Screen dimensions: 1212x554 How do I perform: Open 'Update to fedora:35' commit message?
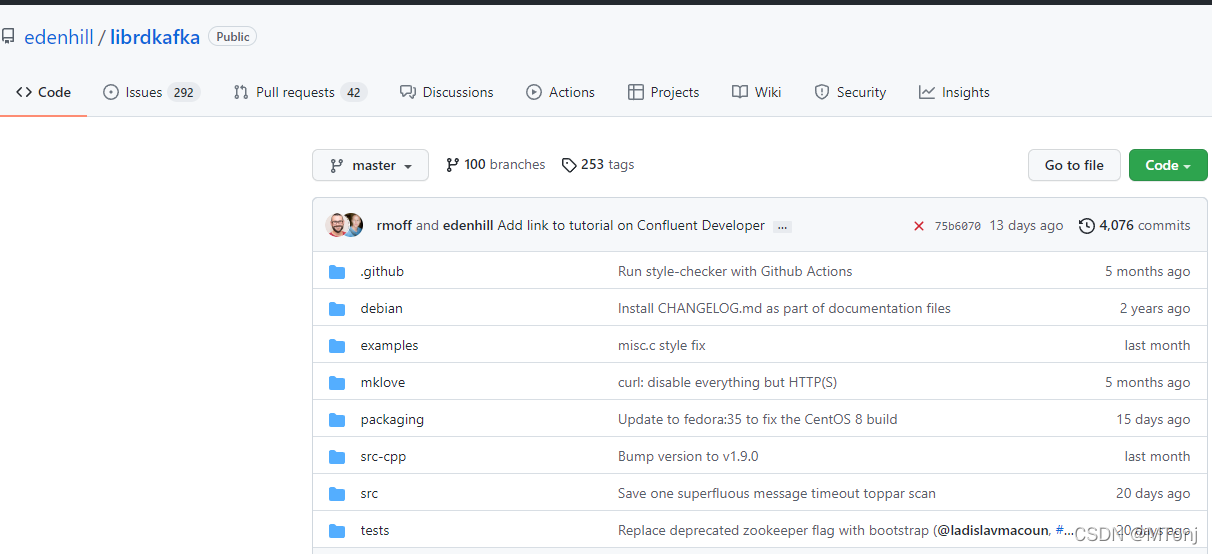[x=758, y=419]
